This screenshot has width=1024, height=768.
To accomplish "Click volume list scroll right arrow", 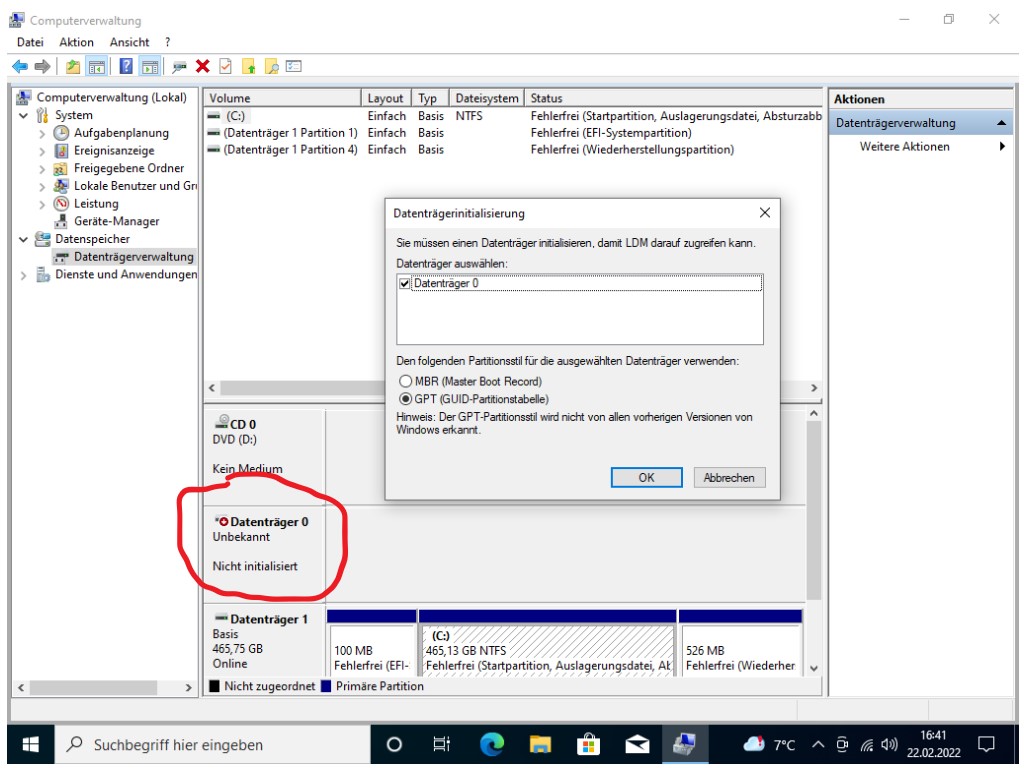I will click(x=814, y=388).
